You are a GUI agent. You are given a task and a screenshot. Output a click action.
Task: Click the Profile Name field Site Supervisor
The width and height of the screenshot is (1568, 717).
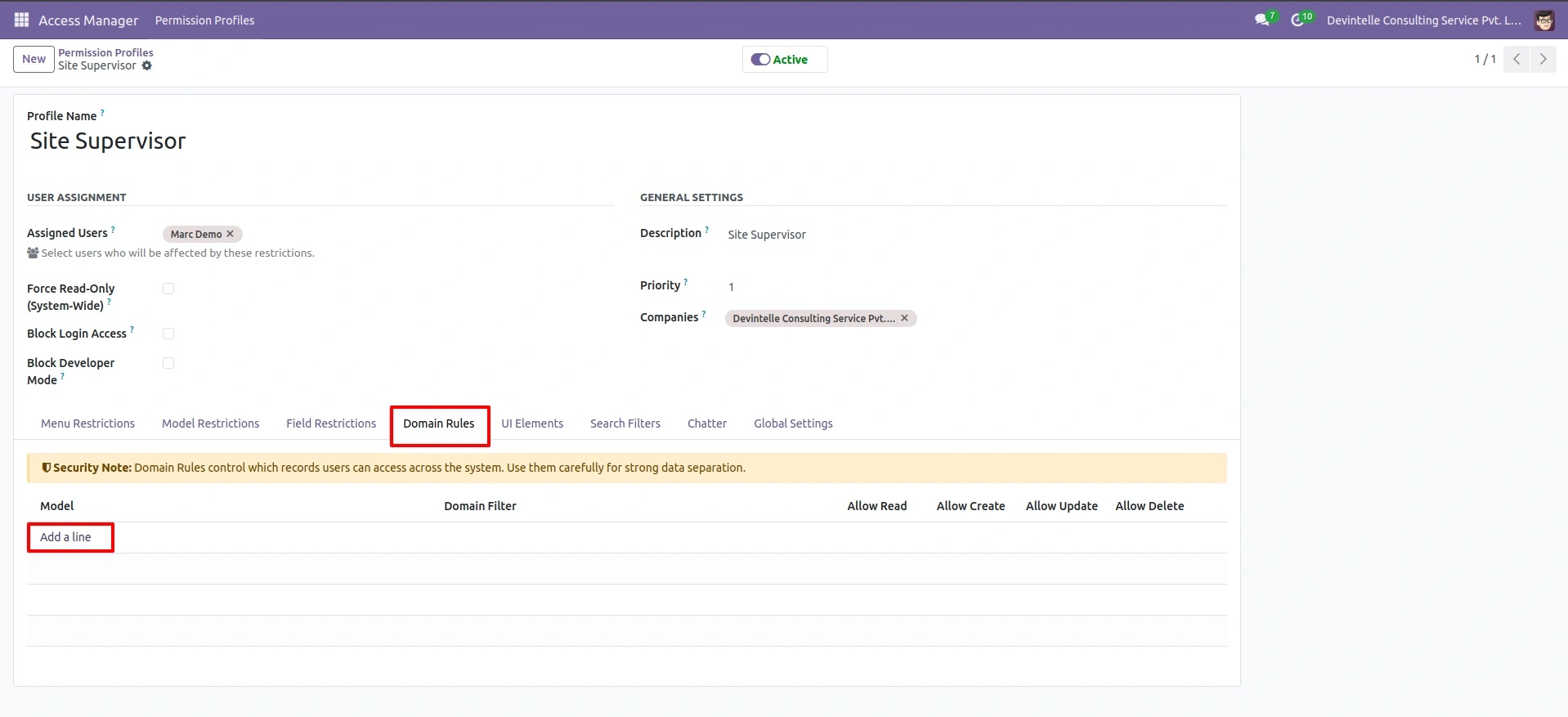627,141
